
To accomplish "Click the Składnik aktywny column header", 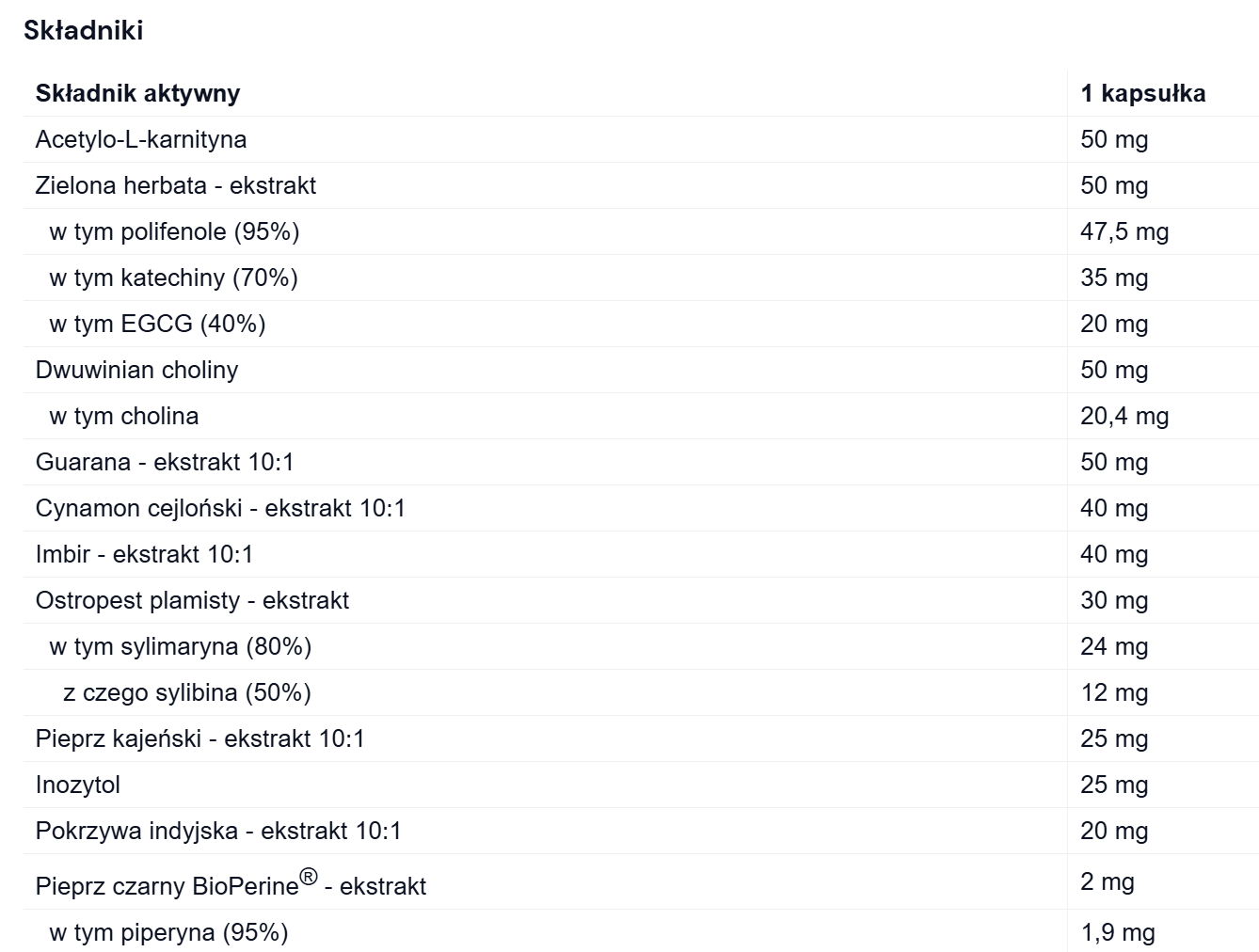I will 137,93.
